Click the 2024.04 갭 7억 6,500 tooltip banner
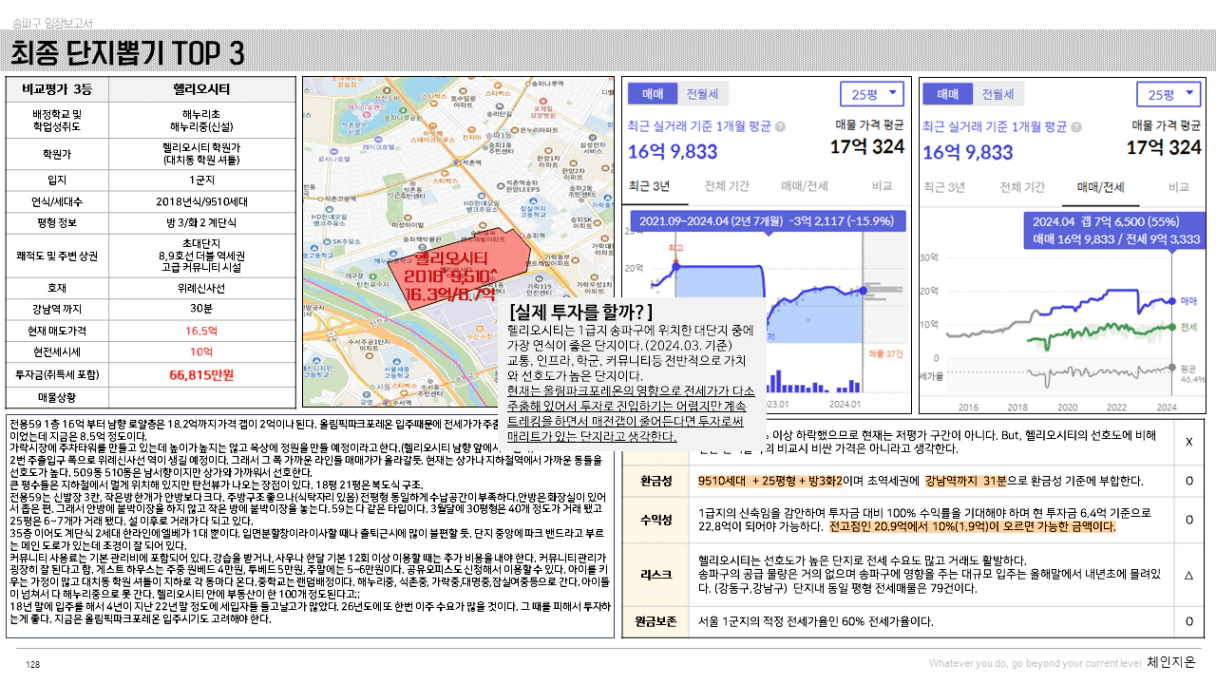 tap(1115, 230)
